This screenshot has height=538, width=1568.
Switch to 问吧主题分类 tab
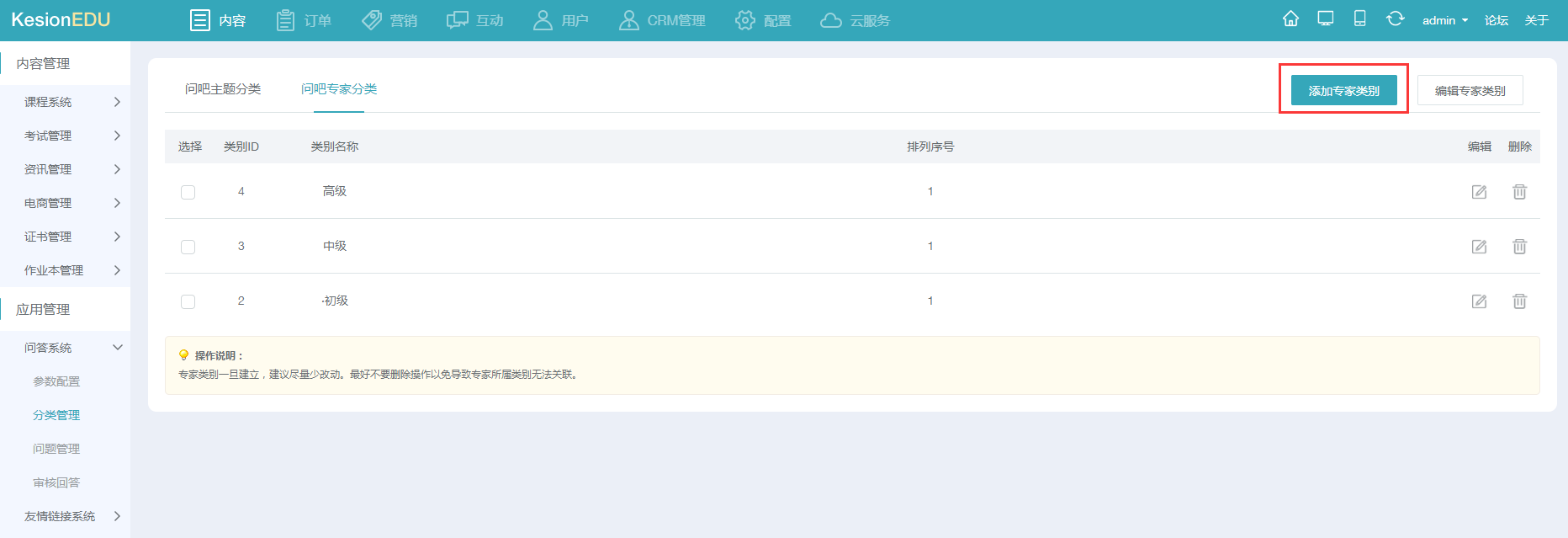pos(223,89)
